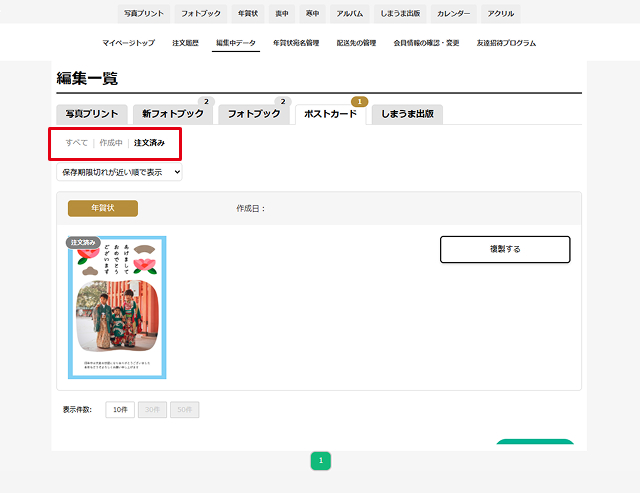
Task: Open 友達招待プログラム link
Action: click(506, 43)
